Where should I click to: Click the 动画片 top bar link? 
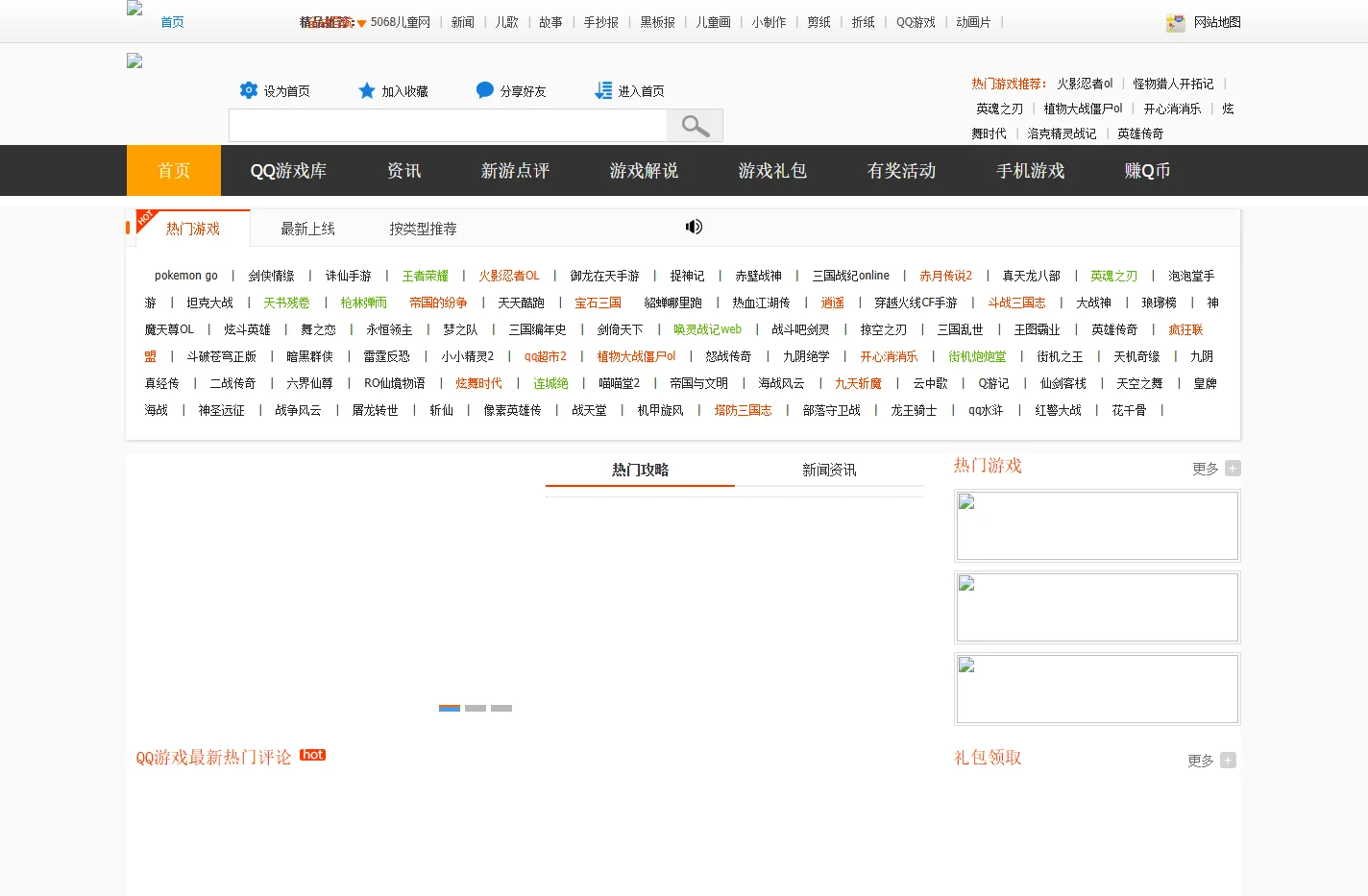coord(973,22)
